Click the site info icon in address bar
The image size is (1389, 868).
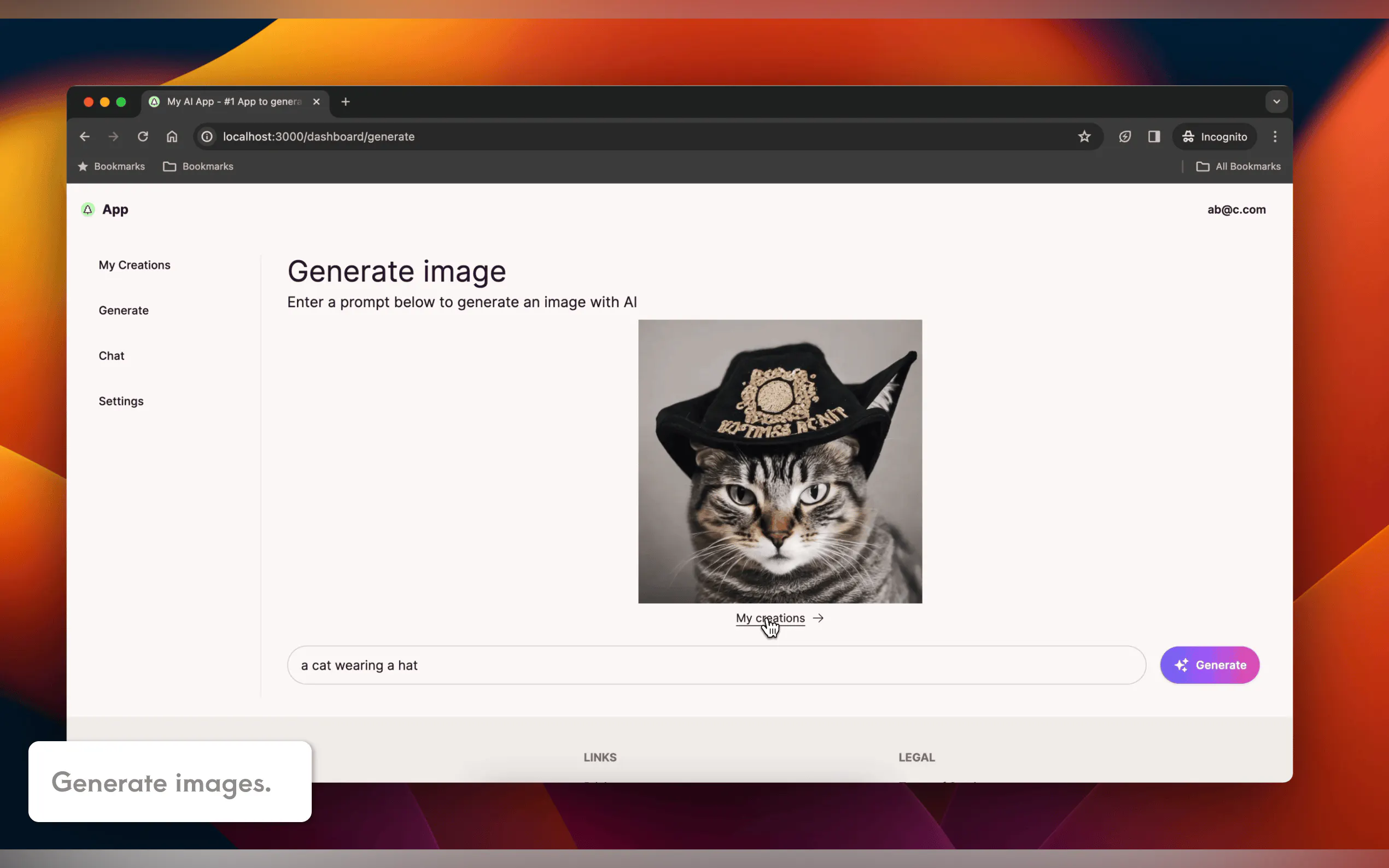click(x=207, y=137)
